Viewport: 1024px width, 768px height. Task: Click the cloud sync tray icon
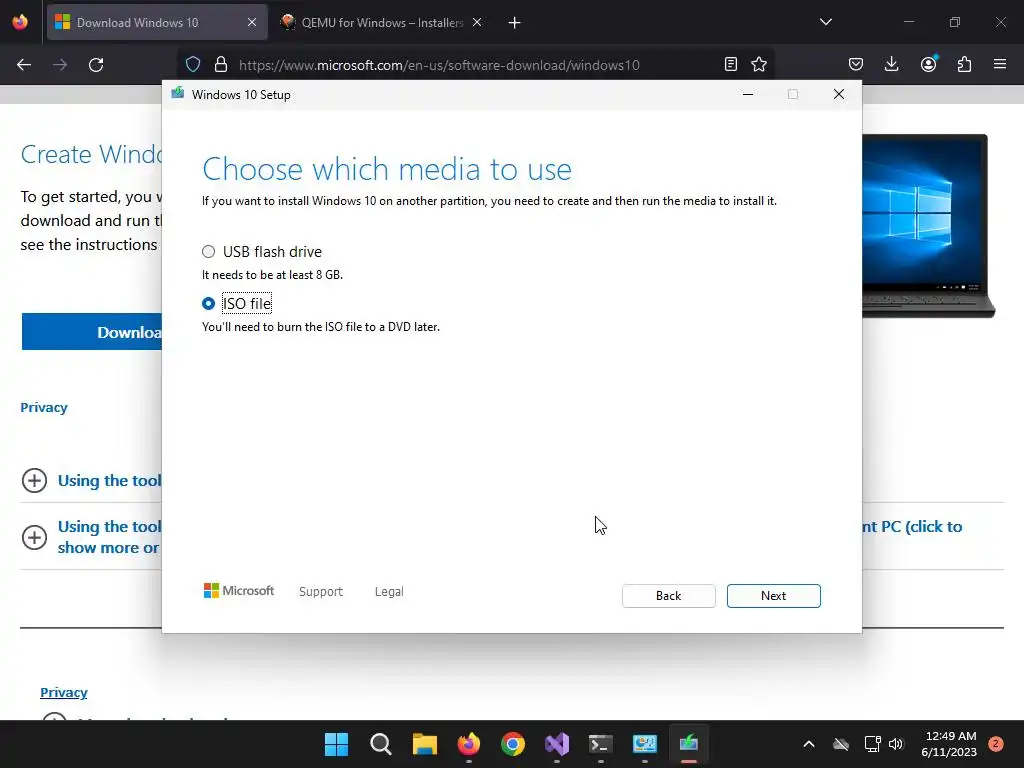[x=841, y=744]
